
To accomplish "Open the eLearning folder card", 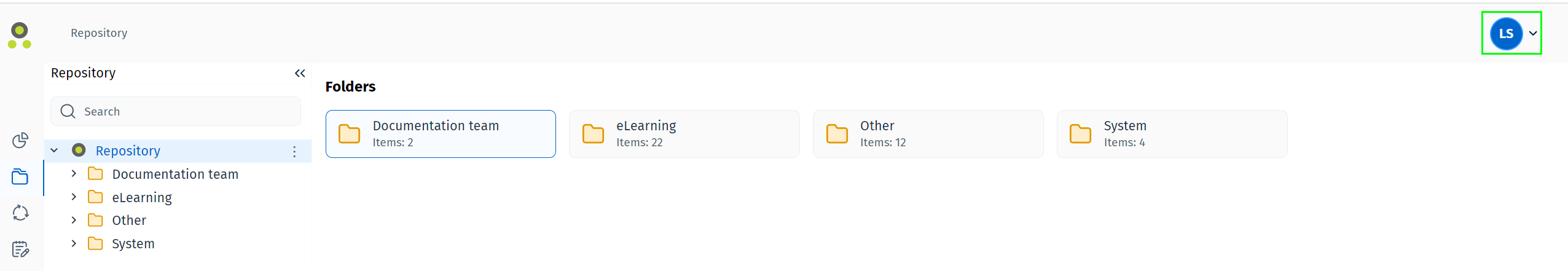I will 684,134.
